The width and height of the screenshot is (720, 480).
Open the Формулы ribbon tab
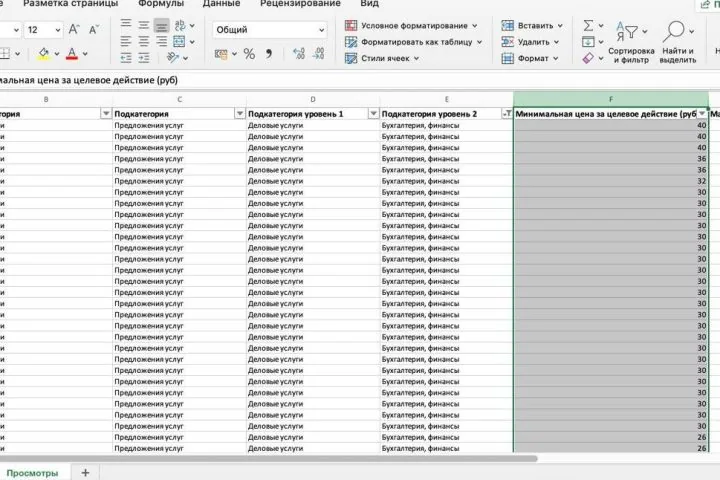pyautogui.click(x=161, y=4)
